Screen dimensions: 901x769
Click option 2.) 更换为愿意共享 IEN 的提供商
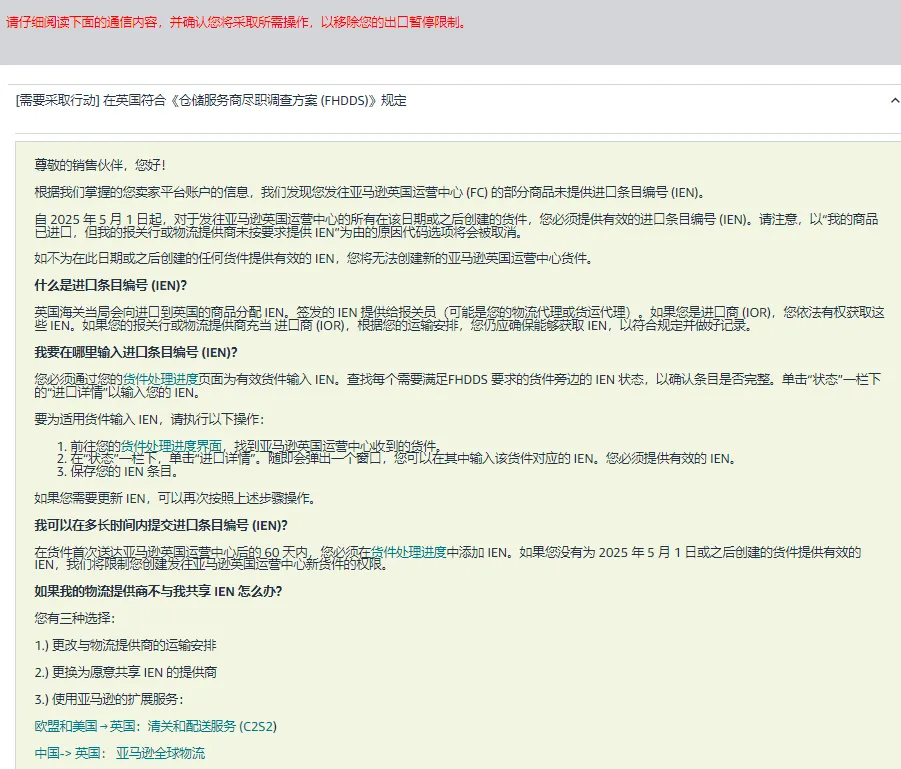(126, 672)
